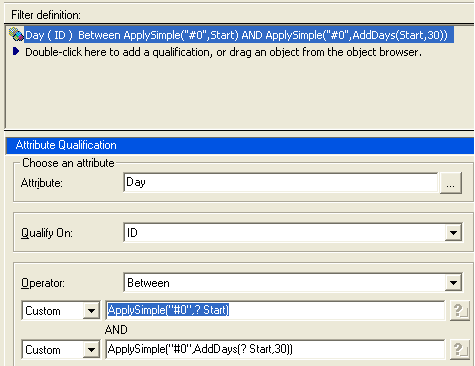475x366 pixels.
Task: Click the prompt icon next to first expression
Action: pyautogui.click(x=460, y=311)
